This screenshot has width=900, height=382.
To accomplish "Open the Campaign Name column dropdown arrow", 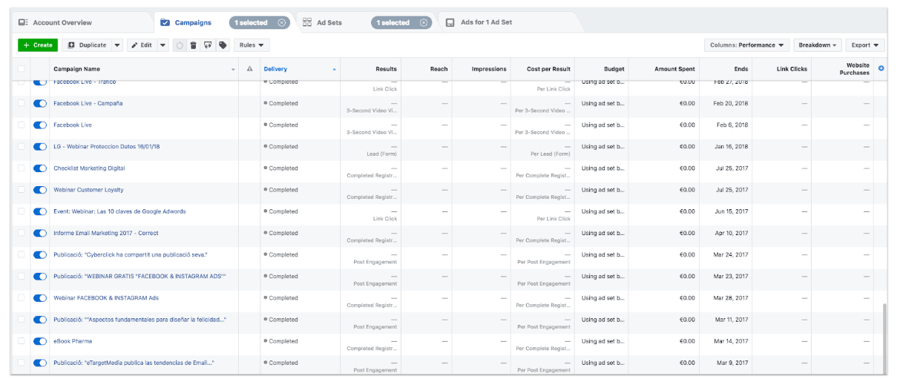I will click(233, 69).
